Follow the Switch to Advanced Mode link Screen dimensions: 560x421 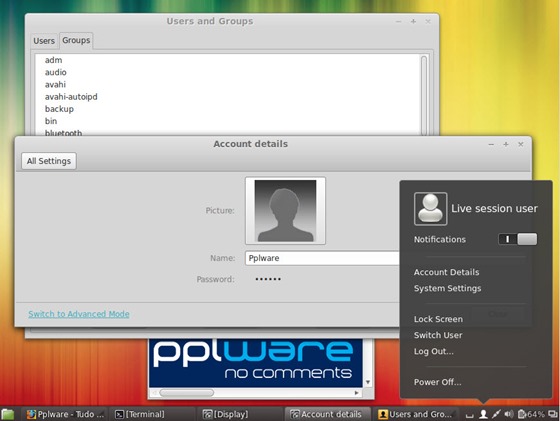[79, 314]
